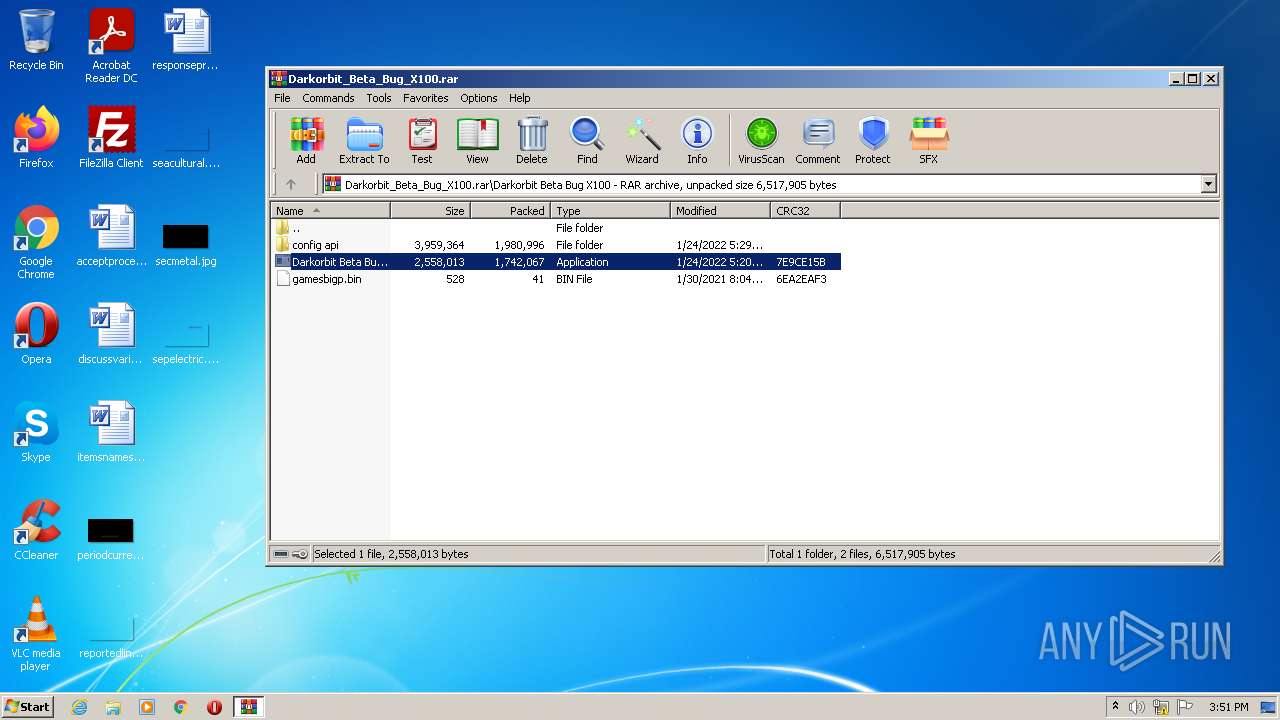Open the Commands menu
The width and height of the screenshot is (1280, 720).
point(328,98)
